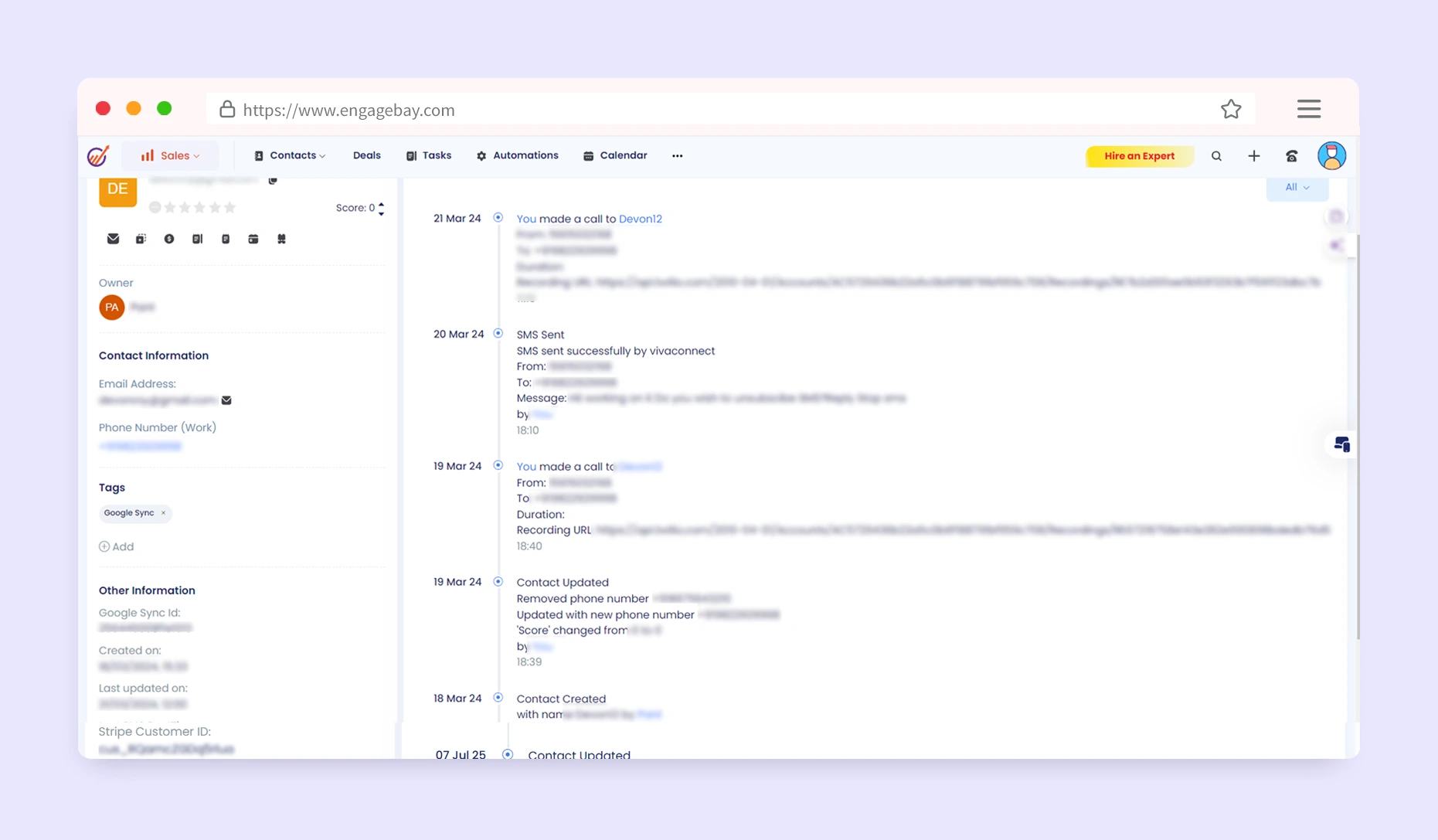1438x840 pixels.
Task: Click the user profile avatar
Action: [1331, 156]
